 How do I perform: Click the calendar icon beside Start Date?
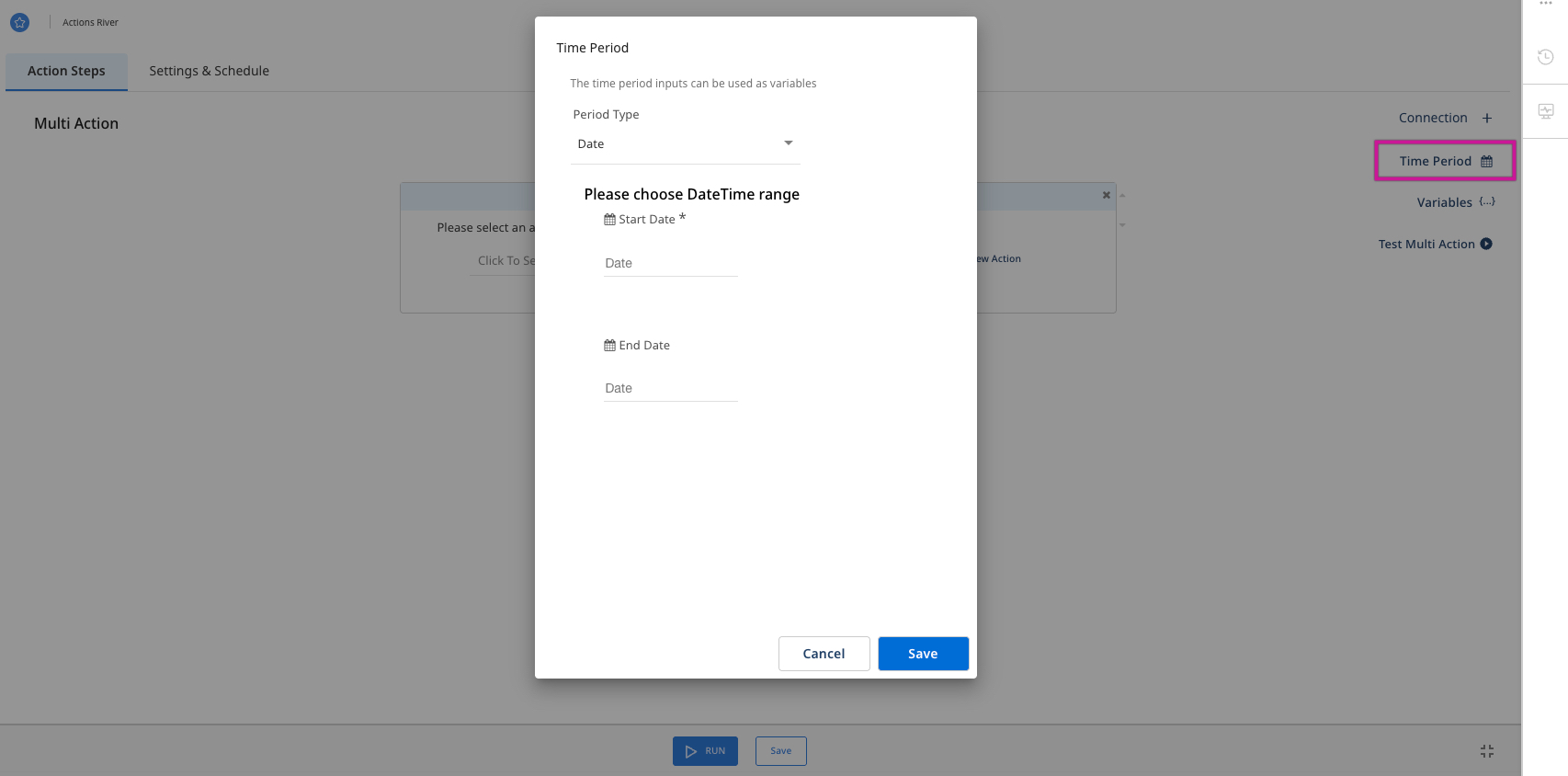click(x=609, y=220)
